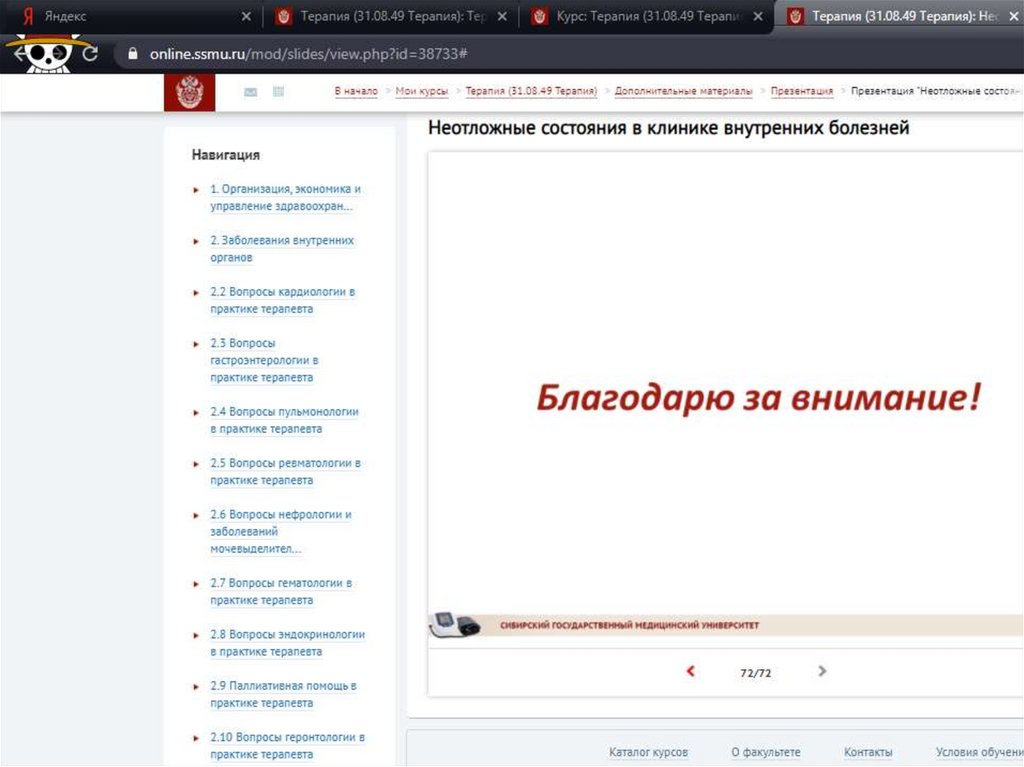Open 2.8 Вопросы эндокринологии link
Viewport: 1024px width, 767px height.
287,643
